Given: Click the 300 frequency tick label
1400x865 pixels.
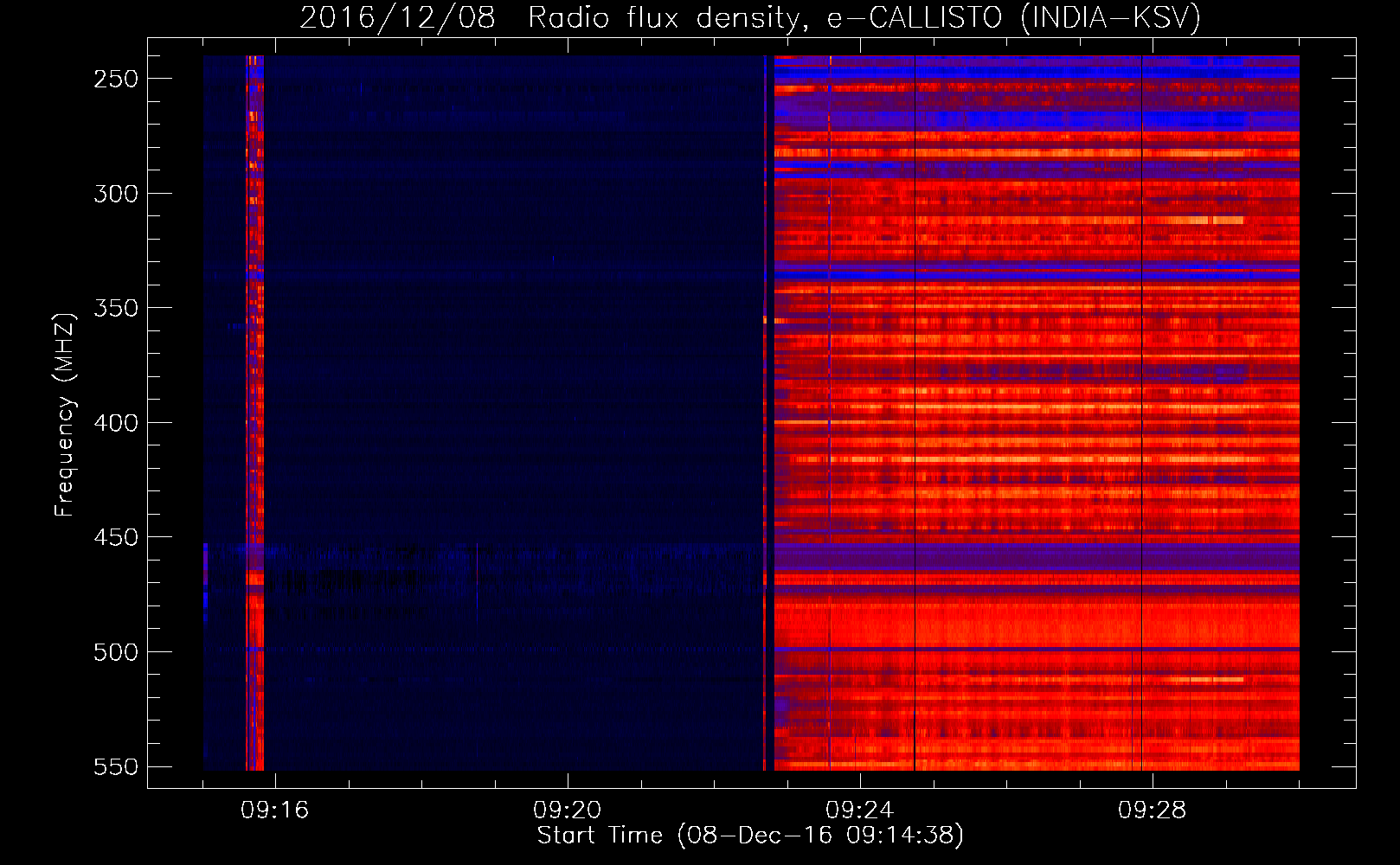Looking at the screenshot, I should 116,194.
